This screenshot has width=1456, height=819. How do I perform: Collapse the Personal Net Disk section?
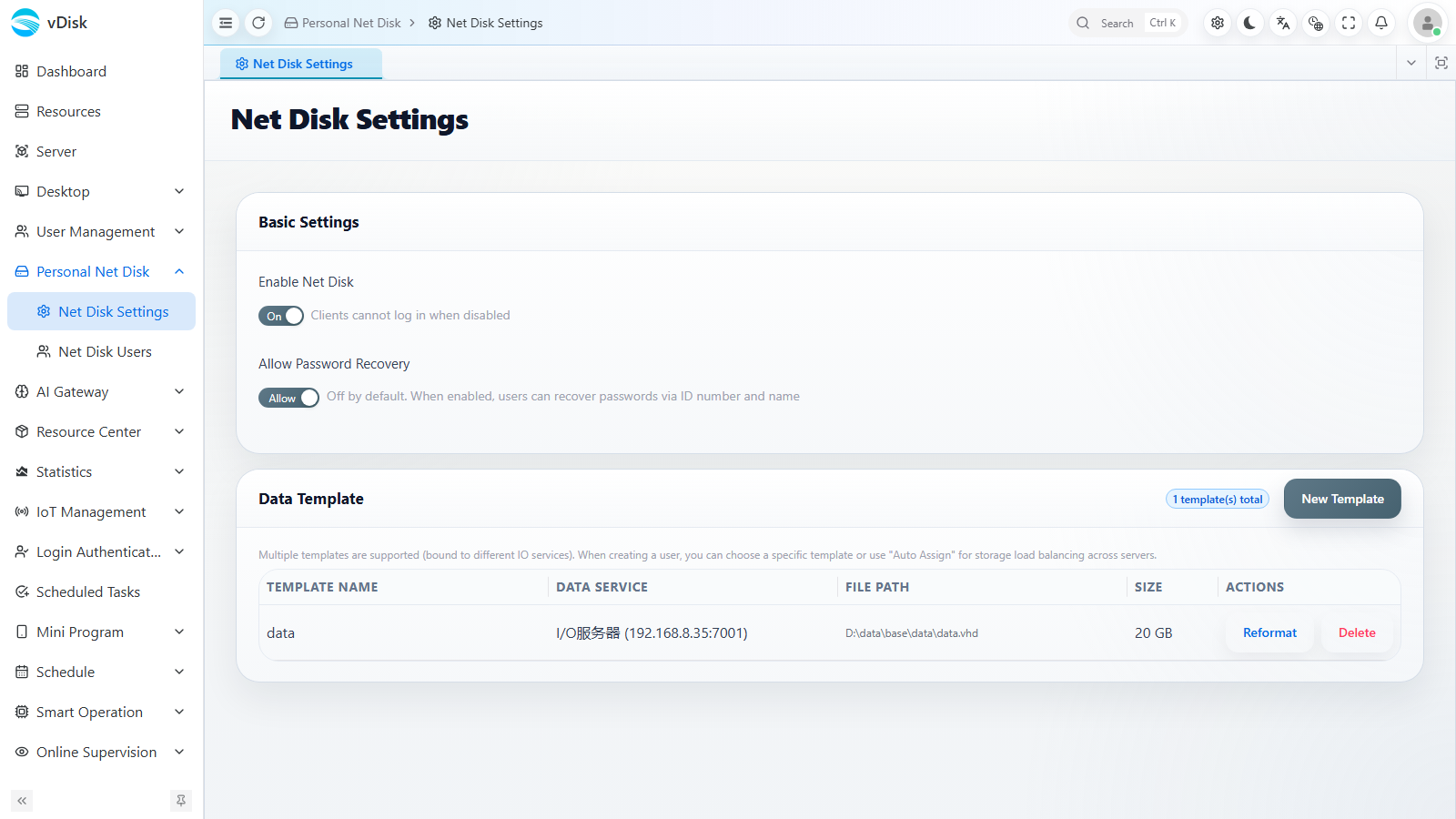coord(179,271)
